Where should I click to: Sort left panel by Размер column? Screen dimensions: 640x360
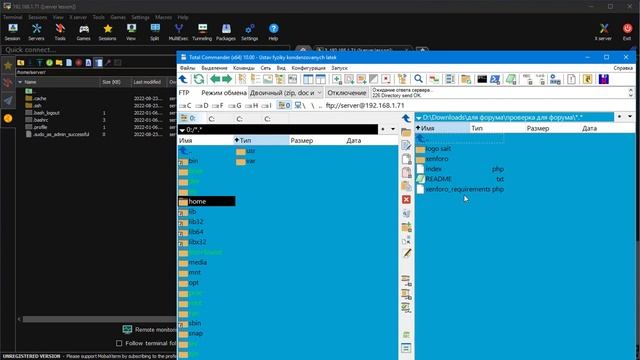317,140
